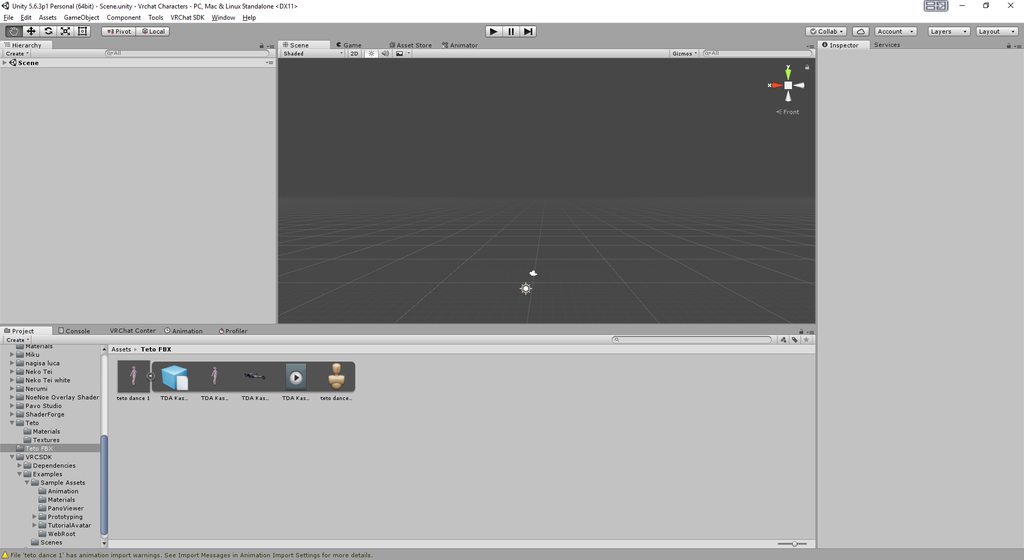Select the Move tool

[31, 31]
